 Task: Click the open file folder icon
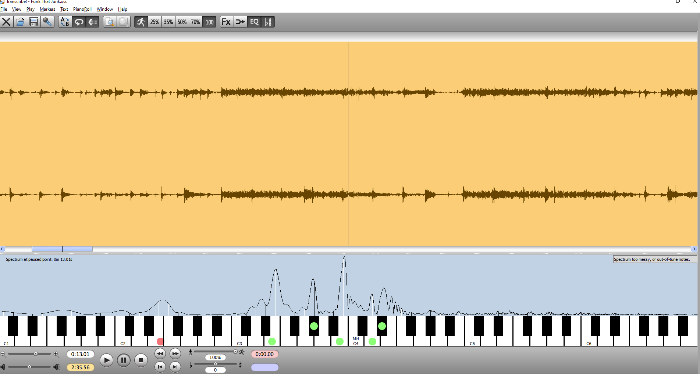20,22
